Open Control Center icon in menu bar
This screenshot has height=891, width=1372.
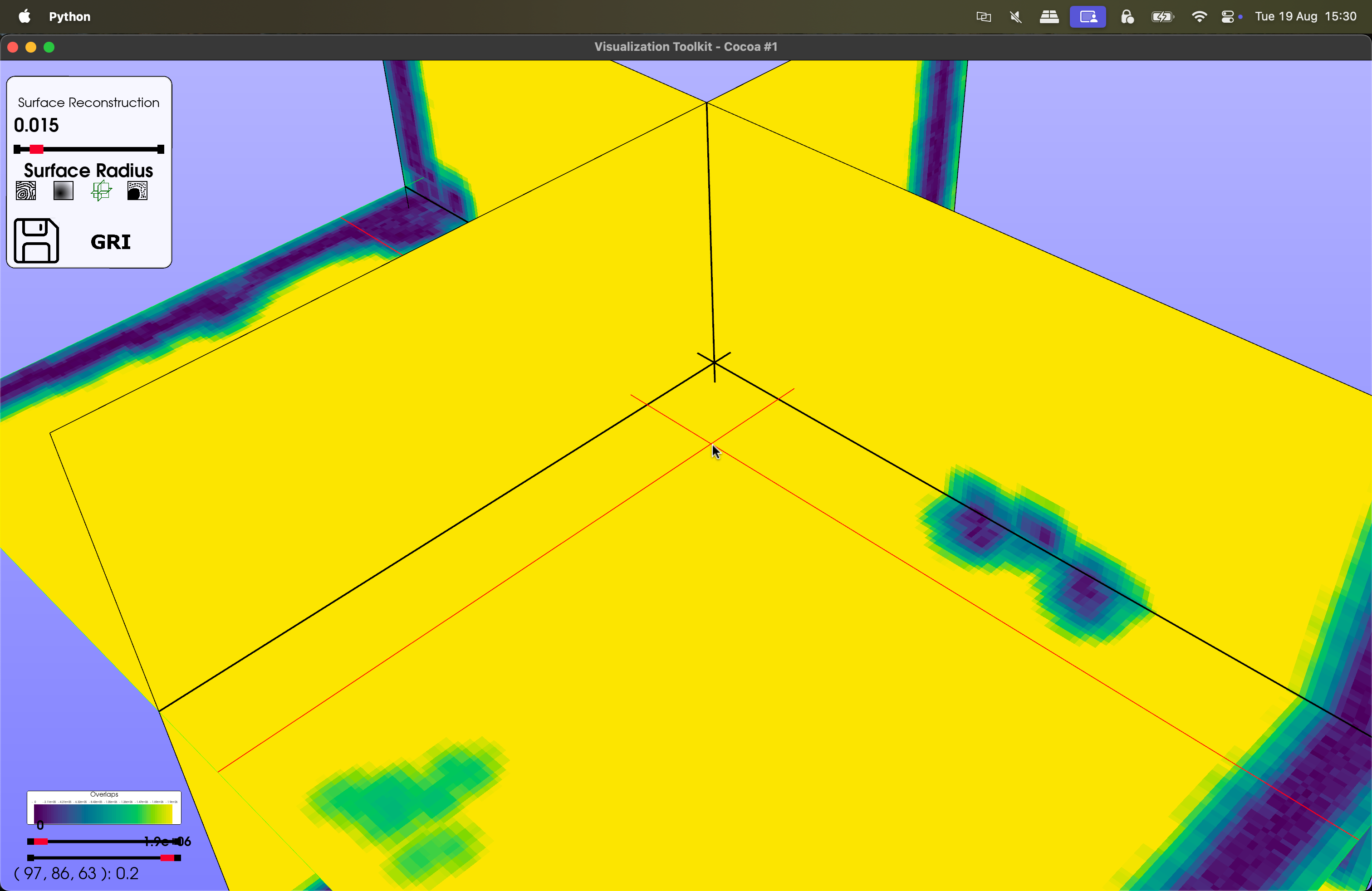1229,17
